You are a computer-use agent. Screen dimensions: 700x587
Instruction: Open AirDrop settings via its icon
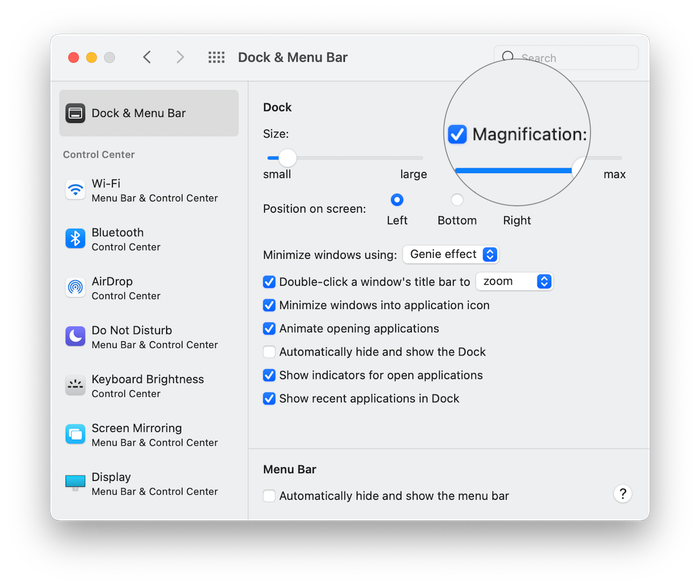(x=75, y=288)
